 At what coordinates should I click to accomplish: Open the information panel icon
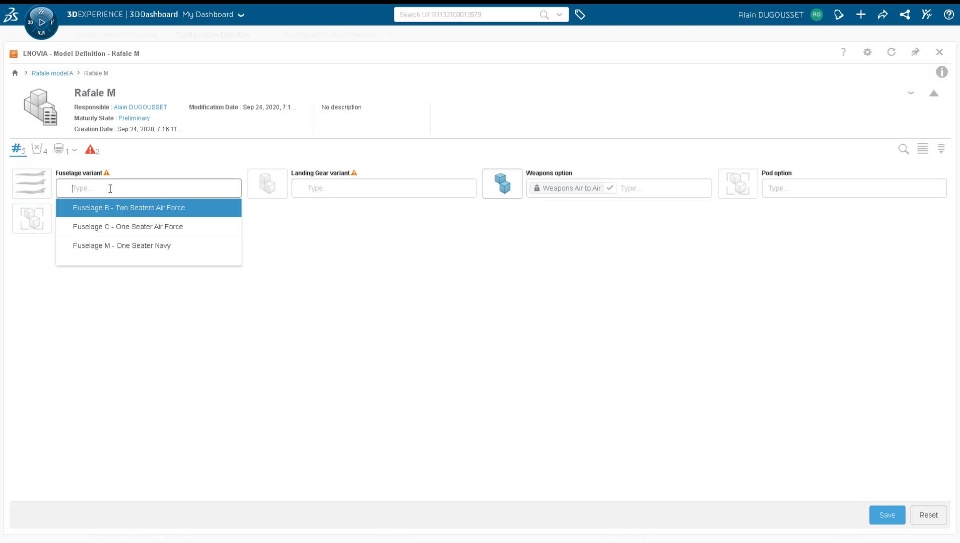pyautogui.click(x=942, y=72)
